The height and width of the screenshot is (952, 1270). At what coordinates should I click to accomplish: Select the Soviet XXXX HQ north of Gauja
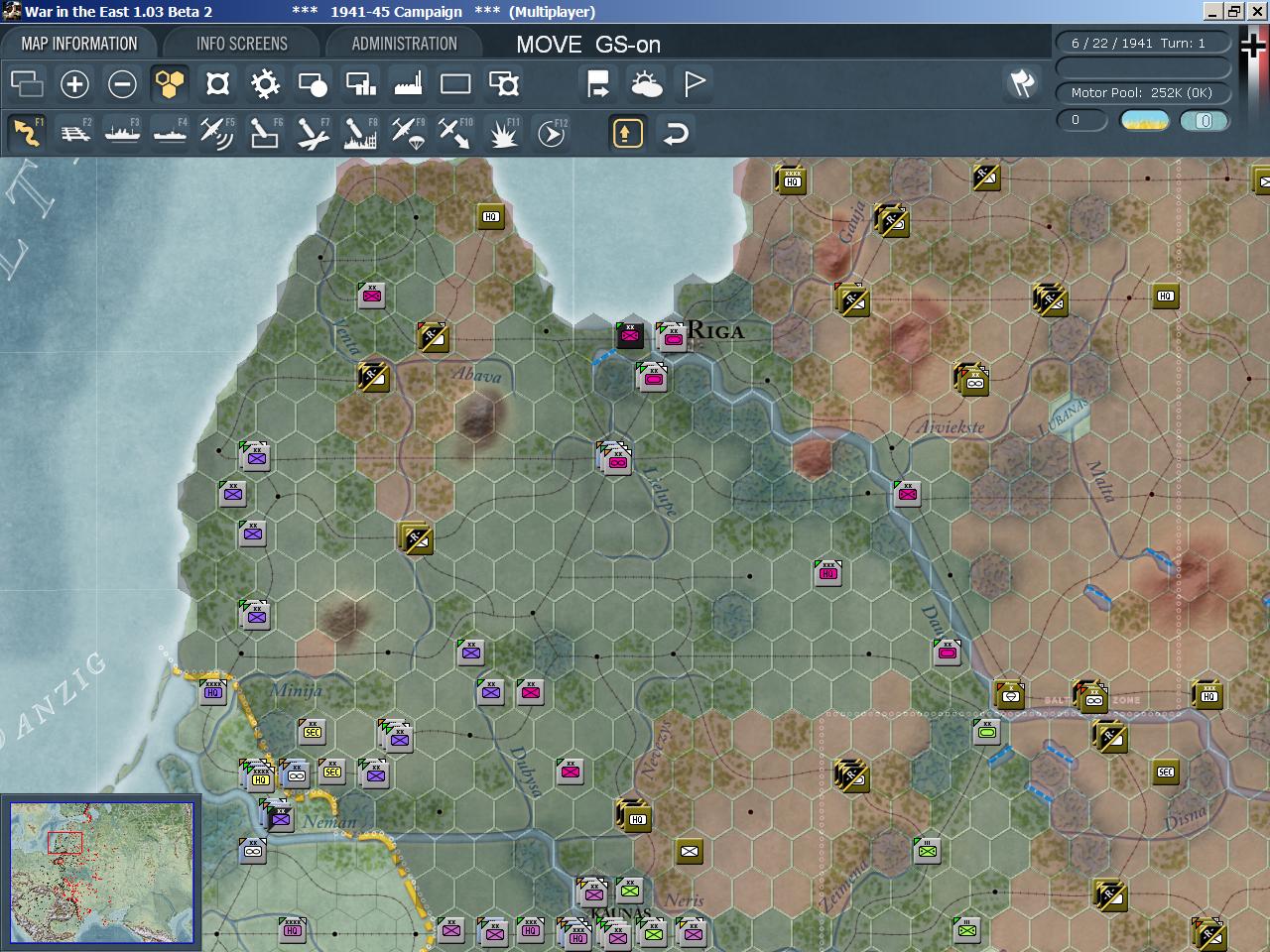click(791, 179)
